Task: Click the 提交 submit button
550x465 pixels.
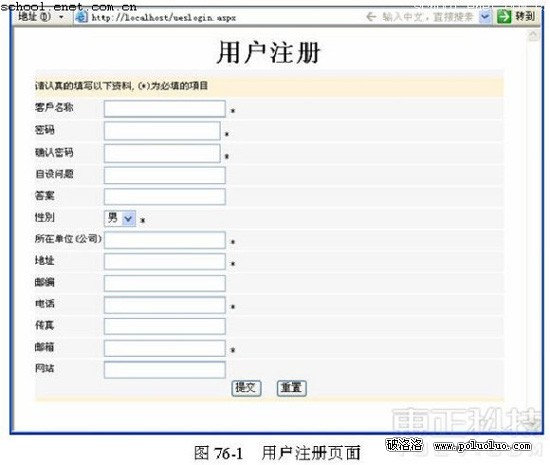Action: tap(246, 388)
